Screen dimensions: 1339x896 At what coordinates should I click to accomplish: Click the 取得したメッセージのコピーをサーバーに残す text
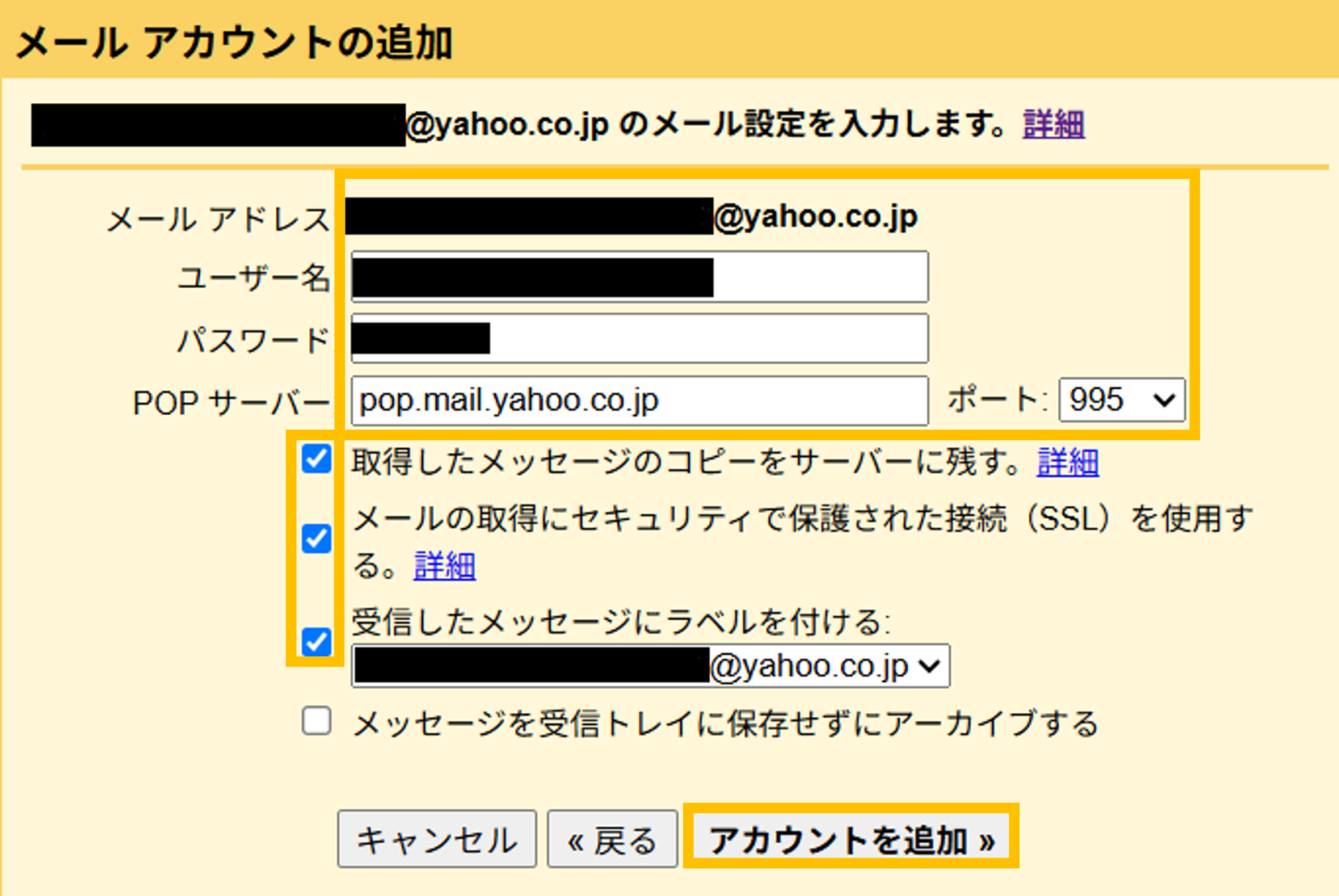click(687, 462)
